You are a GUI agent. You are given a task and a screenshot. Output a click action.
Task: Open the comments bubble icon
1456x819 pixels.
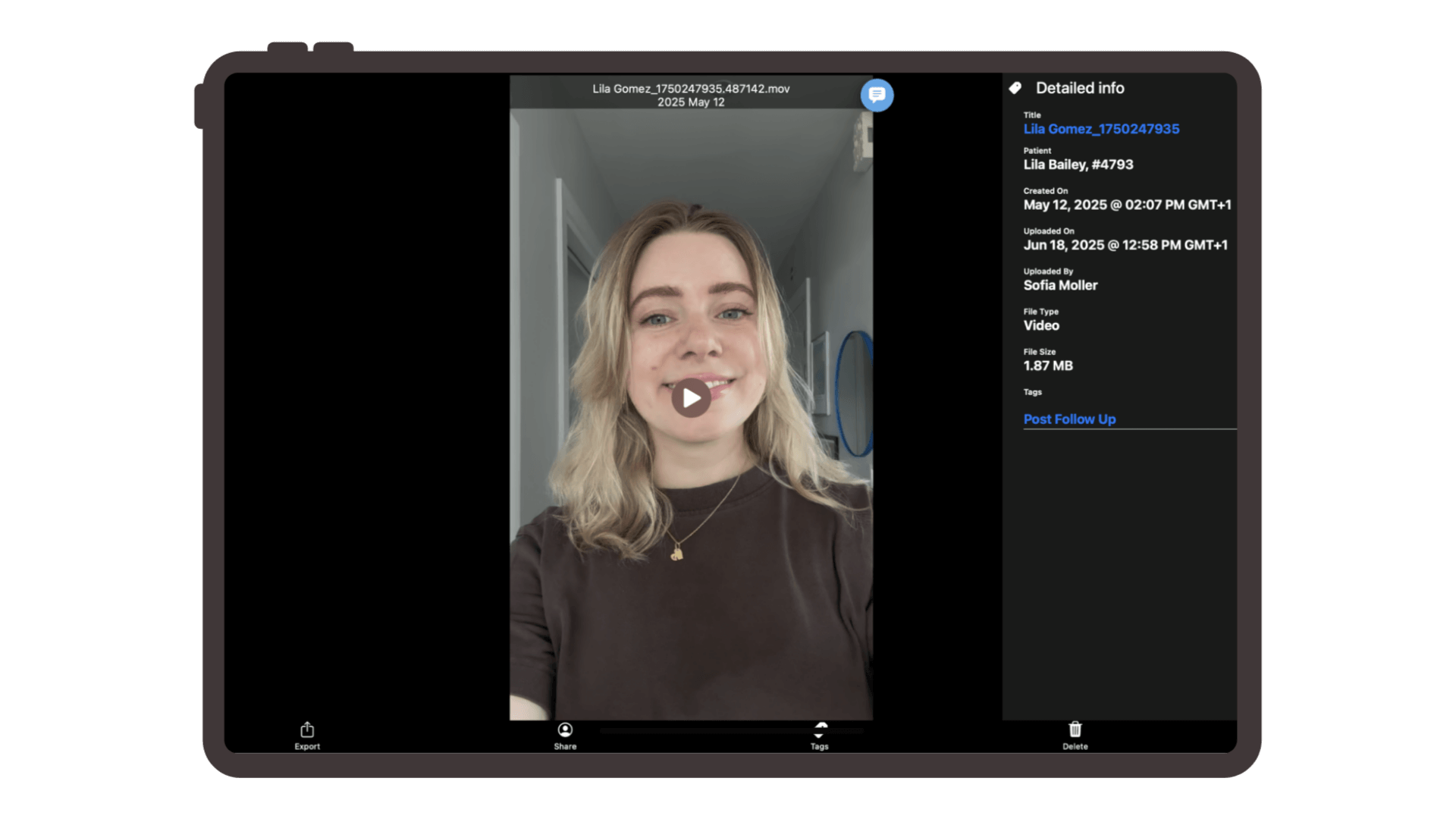tap(877, 95)
